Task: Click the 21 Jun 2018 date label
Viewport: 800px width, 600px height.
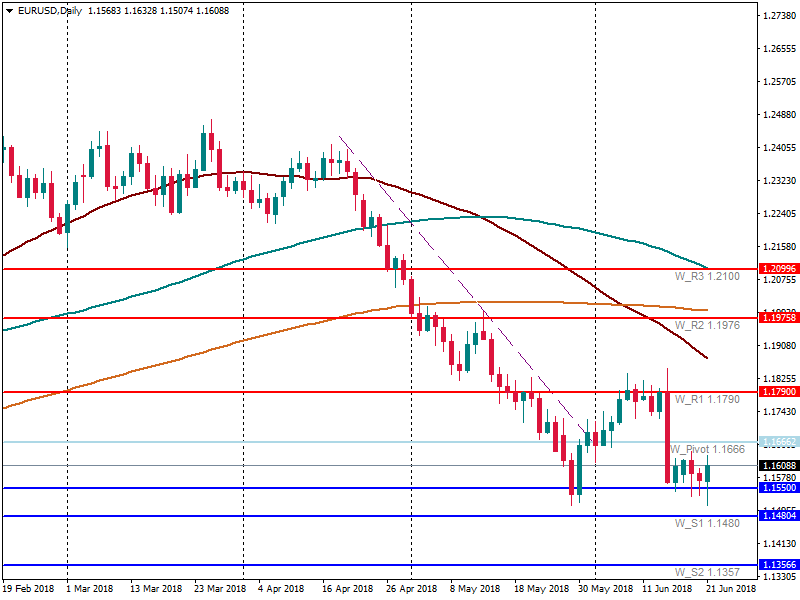Action: click(x=732, y=590)
